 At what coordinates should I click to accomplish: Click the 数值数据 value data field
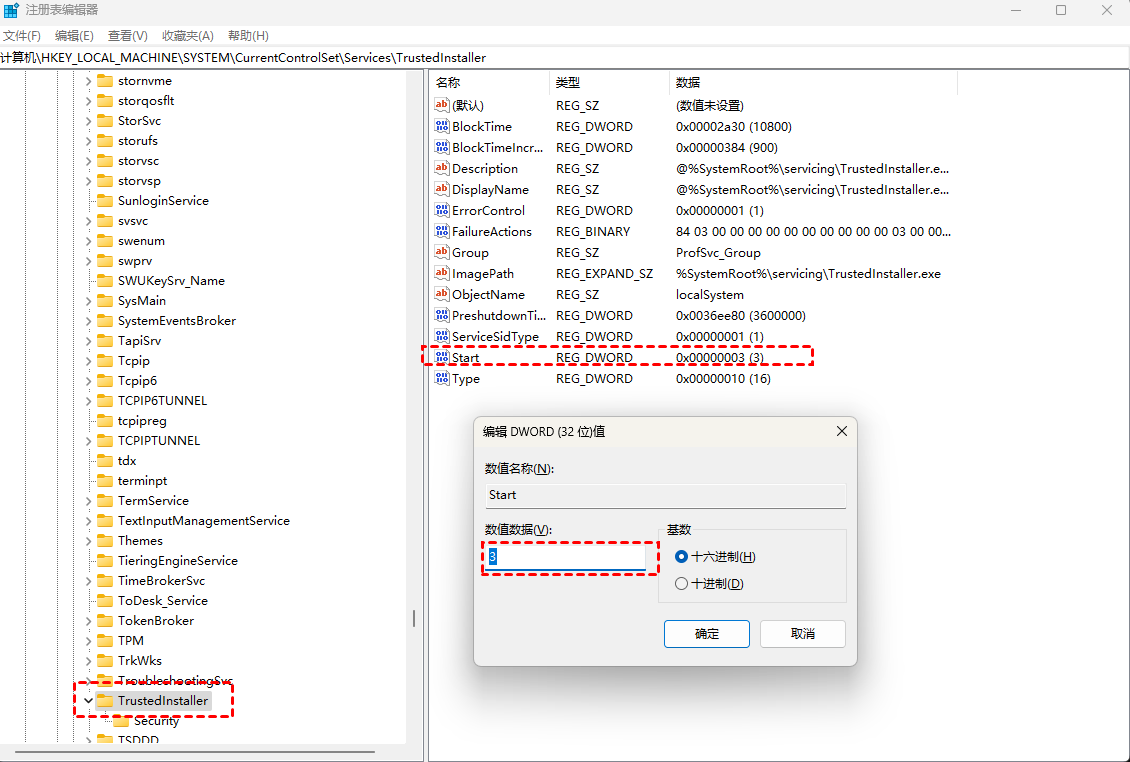coord(566,557)
